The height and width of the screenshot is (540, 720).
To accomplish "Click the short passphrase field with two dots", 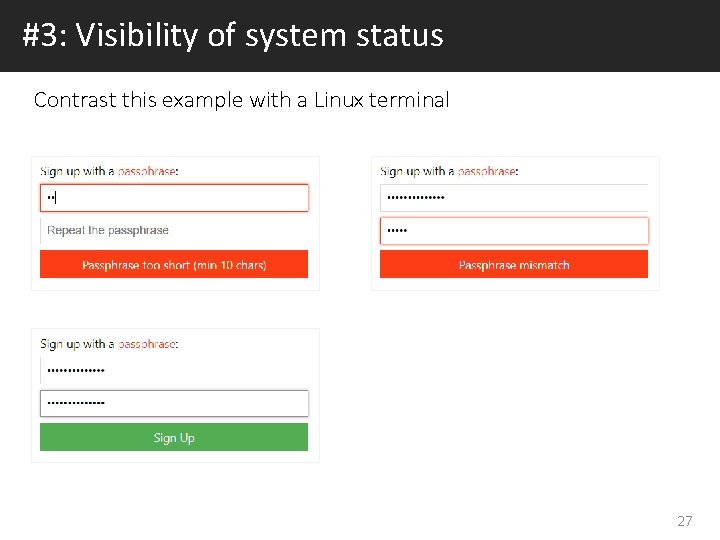I will [x=174, y=198].
